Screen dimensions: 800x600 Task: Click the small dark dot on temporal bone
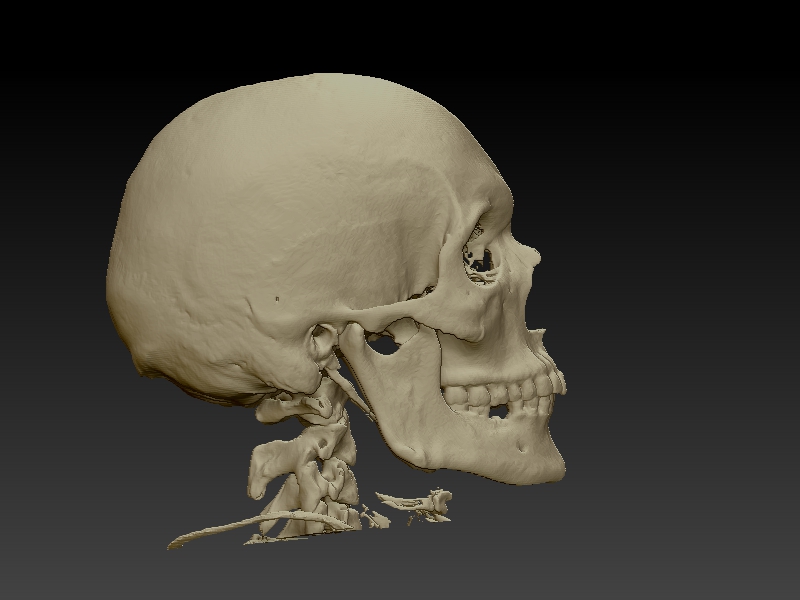coord(277,297)
